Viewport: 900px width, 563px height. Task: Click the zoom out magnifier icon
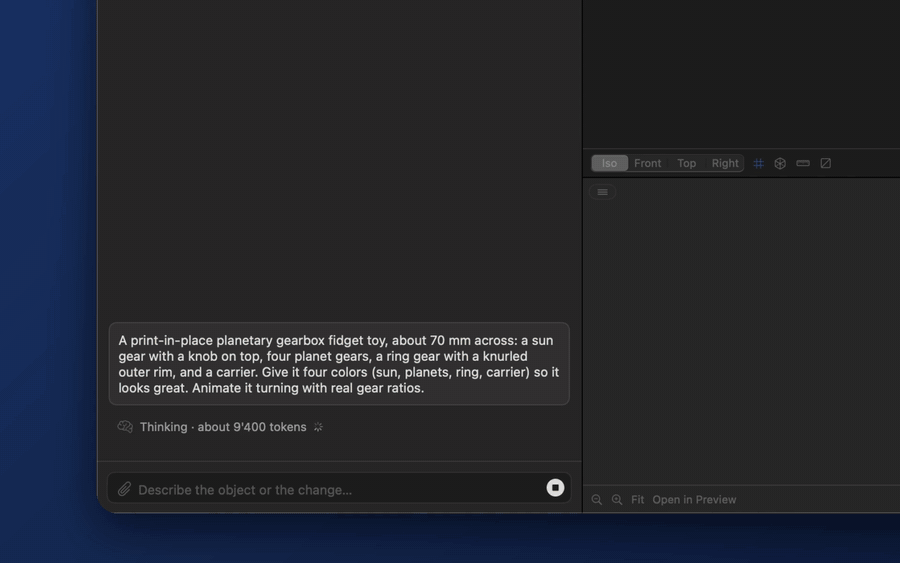pos(597,500)
